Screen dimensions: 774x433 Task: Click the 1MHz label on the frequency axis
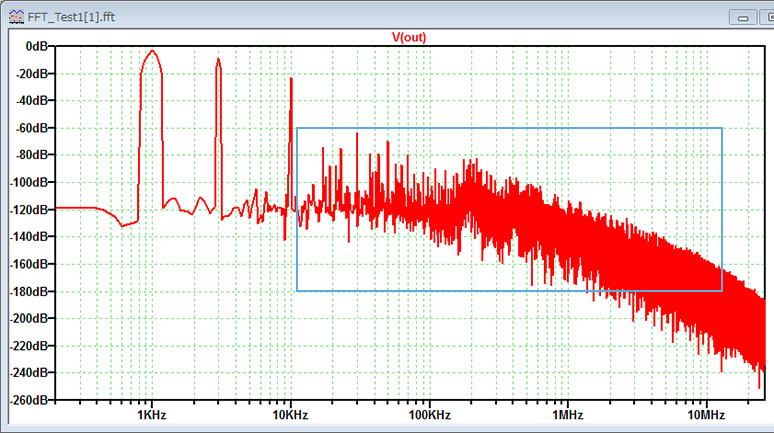pos(567,414)
